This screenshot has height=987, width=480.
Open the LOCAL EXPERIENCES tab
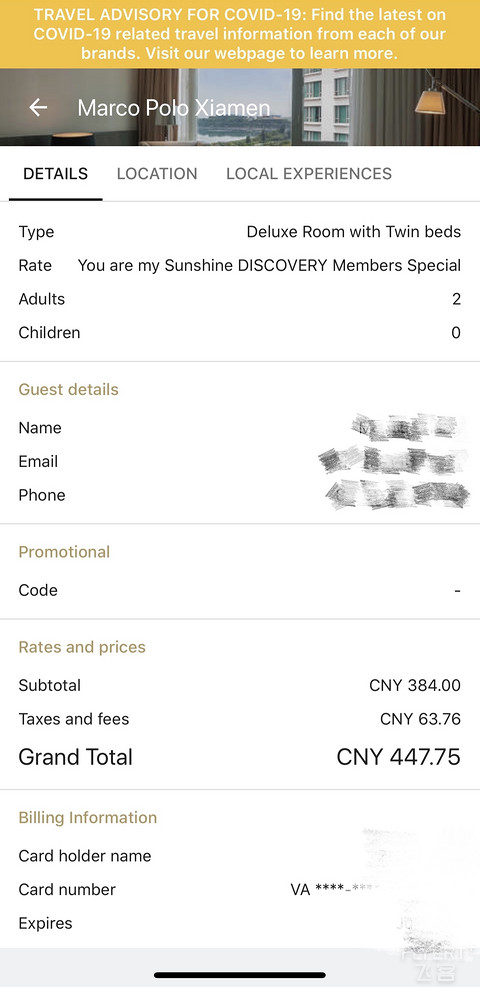tap(309, 174)
